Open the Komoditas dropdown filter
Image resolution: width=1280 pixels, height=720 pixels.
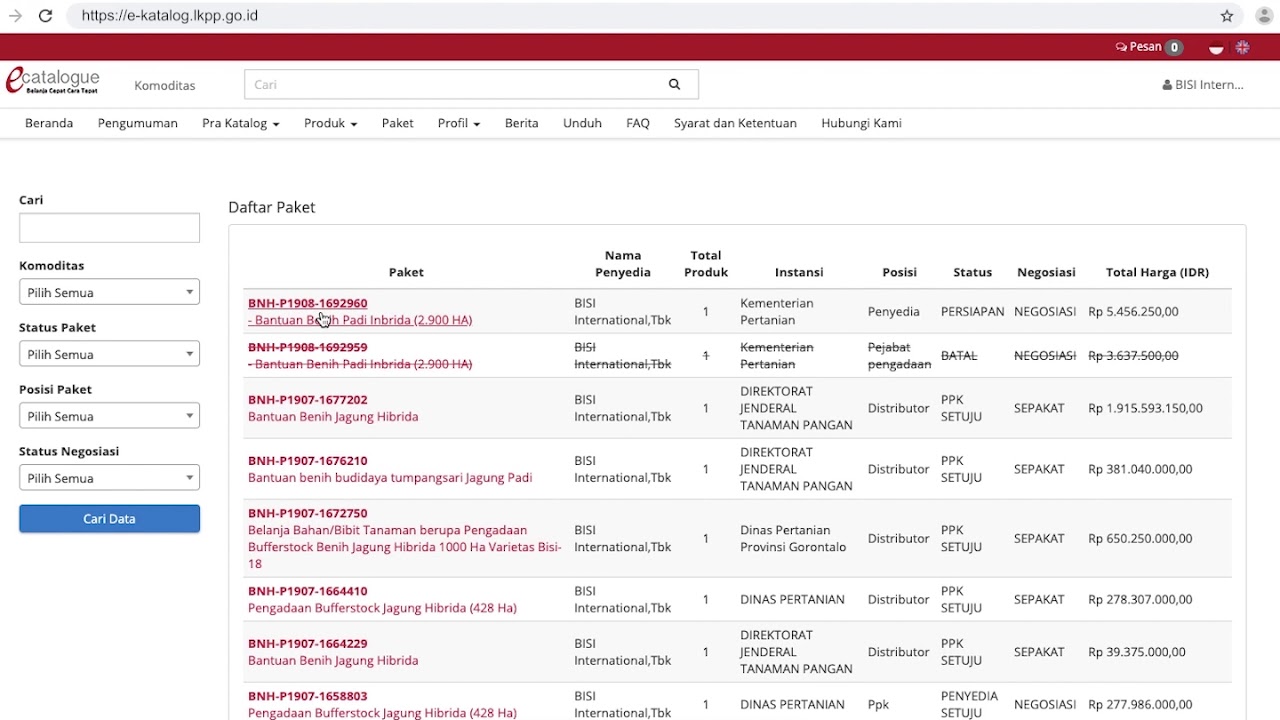click(109, 292)
